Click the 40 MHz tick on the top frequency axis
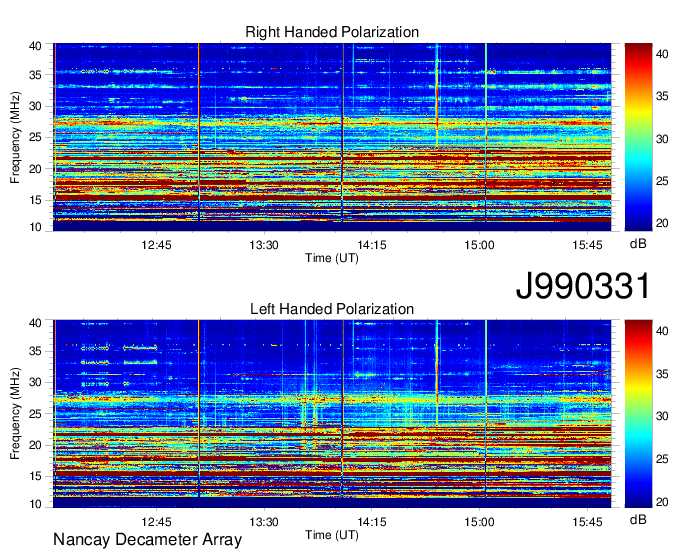 click(x=35, y=46)
